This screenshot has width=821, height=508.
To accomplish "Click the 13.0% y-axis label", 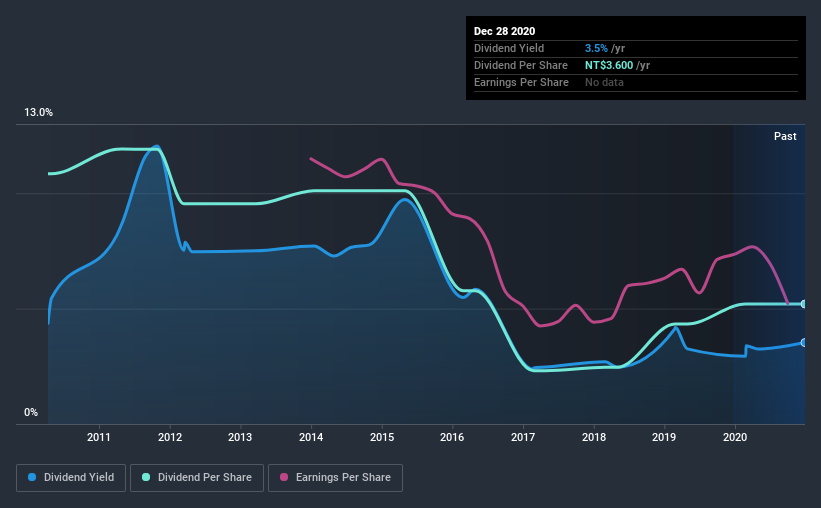I will coord(38,113).
